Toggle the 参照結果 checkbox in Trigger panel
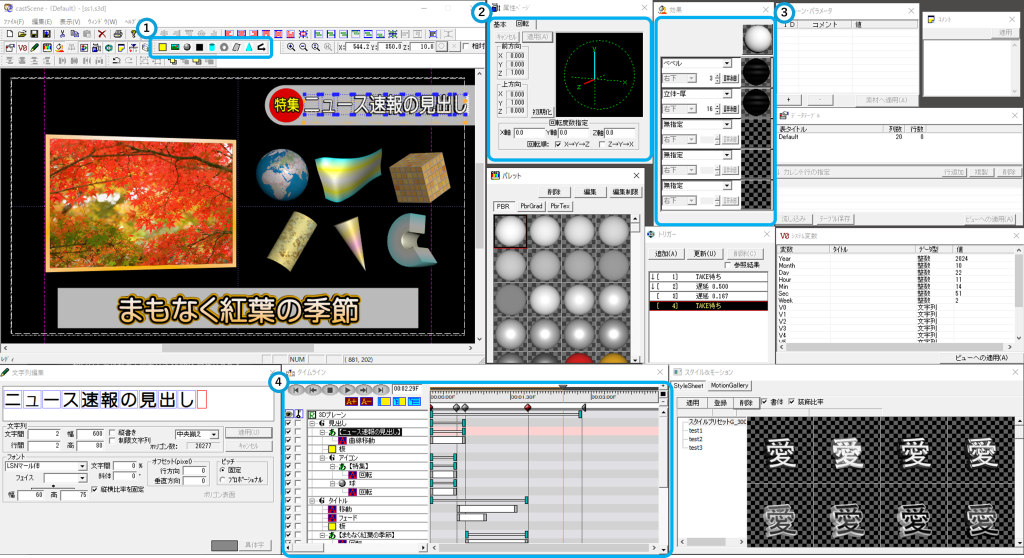 pos(728,265)
